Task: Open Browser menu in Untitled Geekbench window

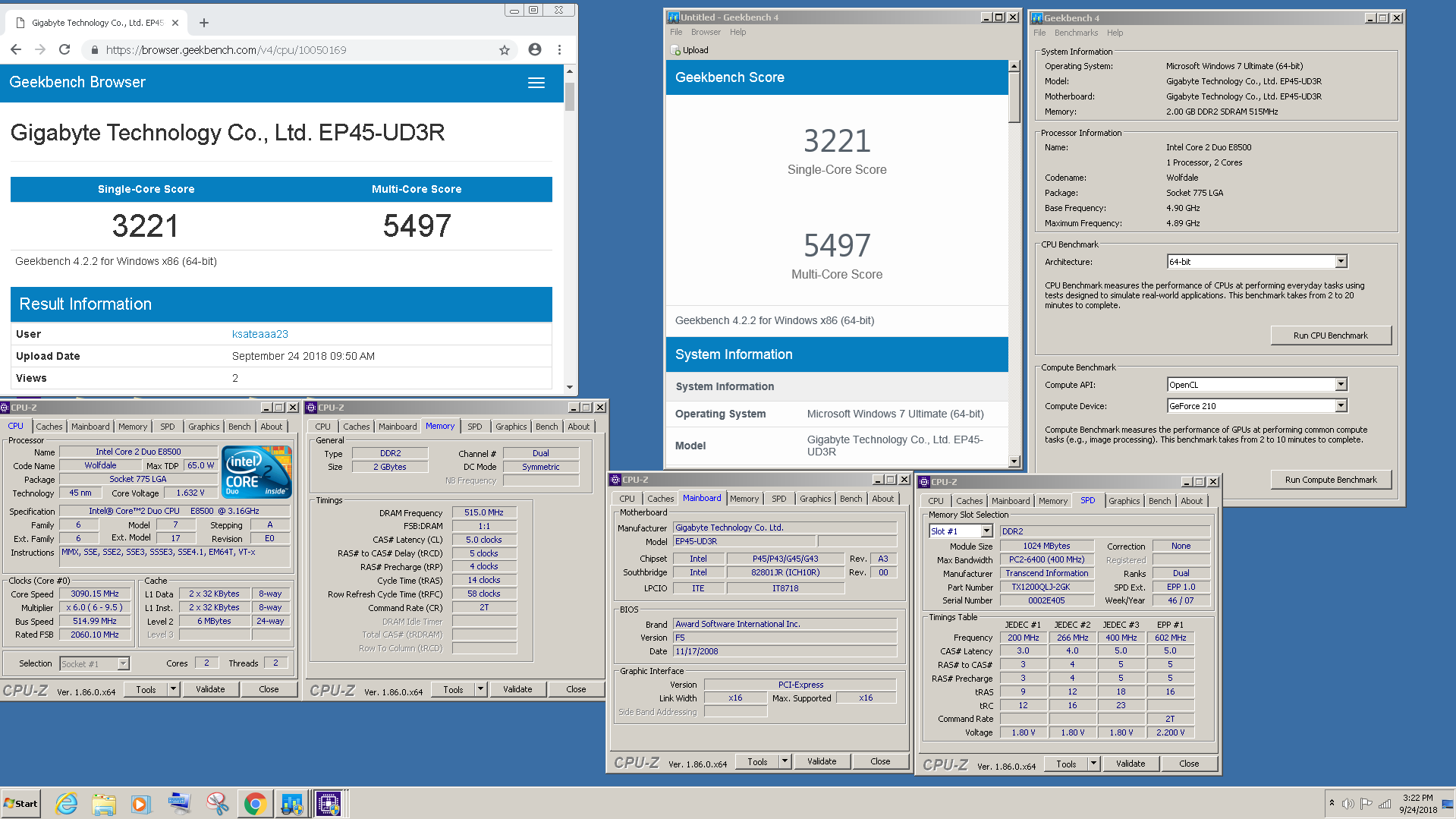Action: [x=706, y=32]
